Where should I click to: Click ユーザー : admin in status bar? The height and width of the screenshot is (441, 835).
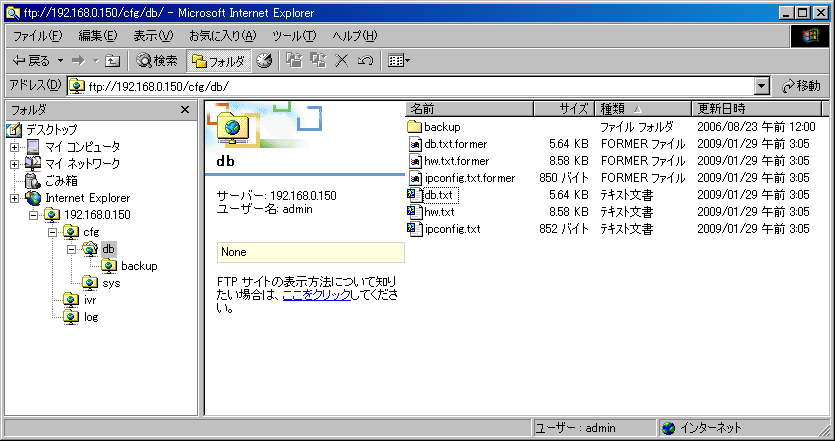(576, 428)
